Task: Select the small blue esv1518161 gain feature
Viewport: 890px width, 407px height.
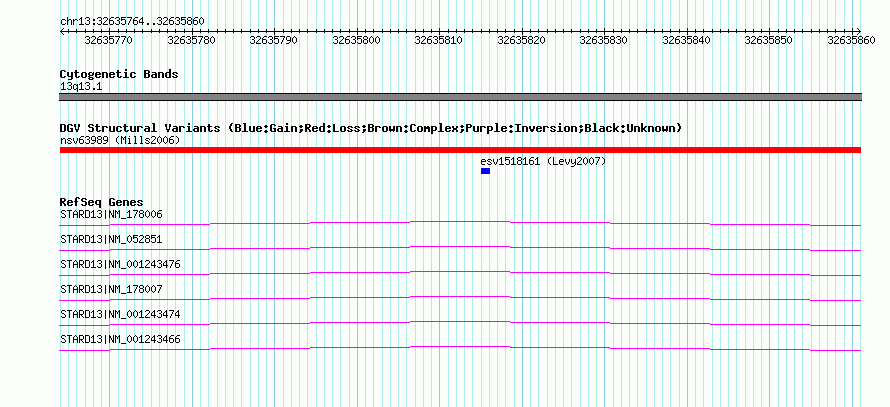Action: click(485, 171)
